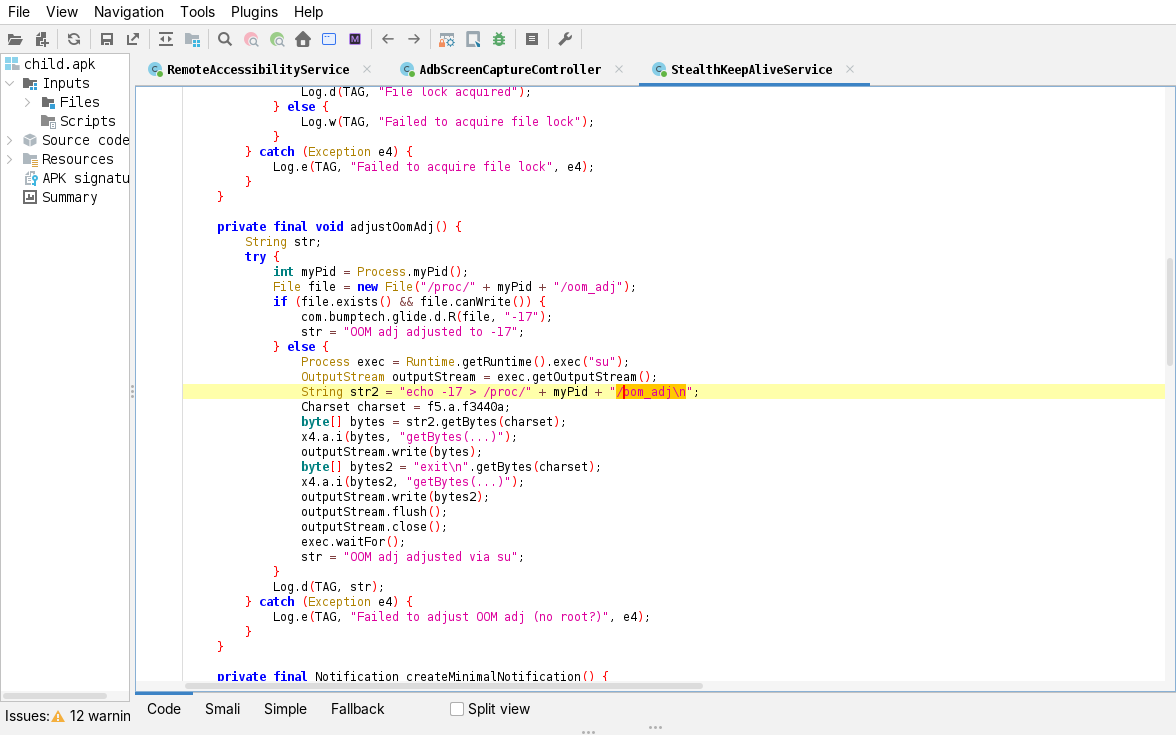
Task: Expand the Files tree node
Action: (28, 102)
